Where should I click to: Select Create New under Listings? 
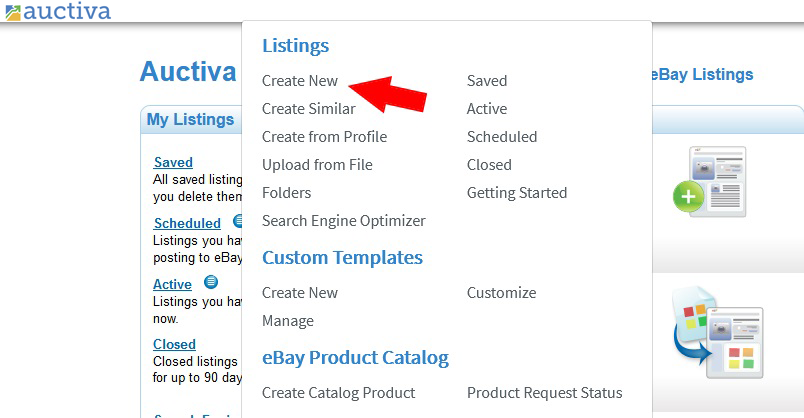point(300,81)
